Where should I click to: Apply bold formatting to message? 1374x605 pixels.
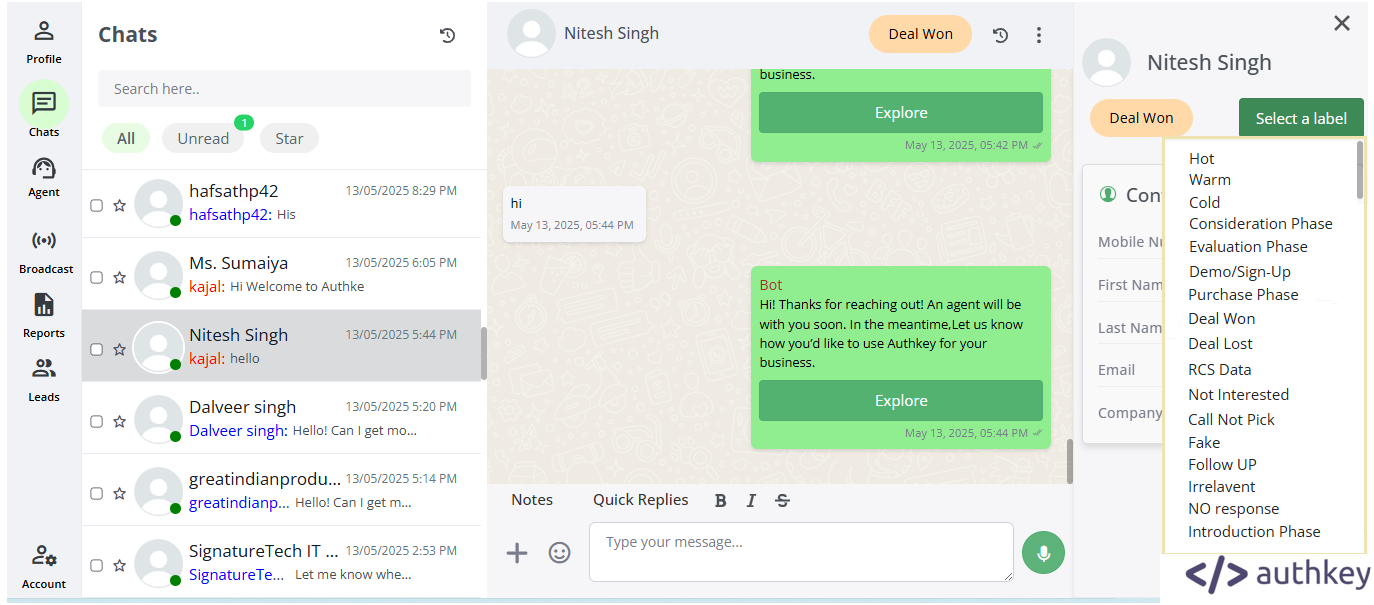pos(720,501)
